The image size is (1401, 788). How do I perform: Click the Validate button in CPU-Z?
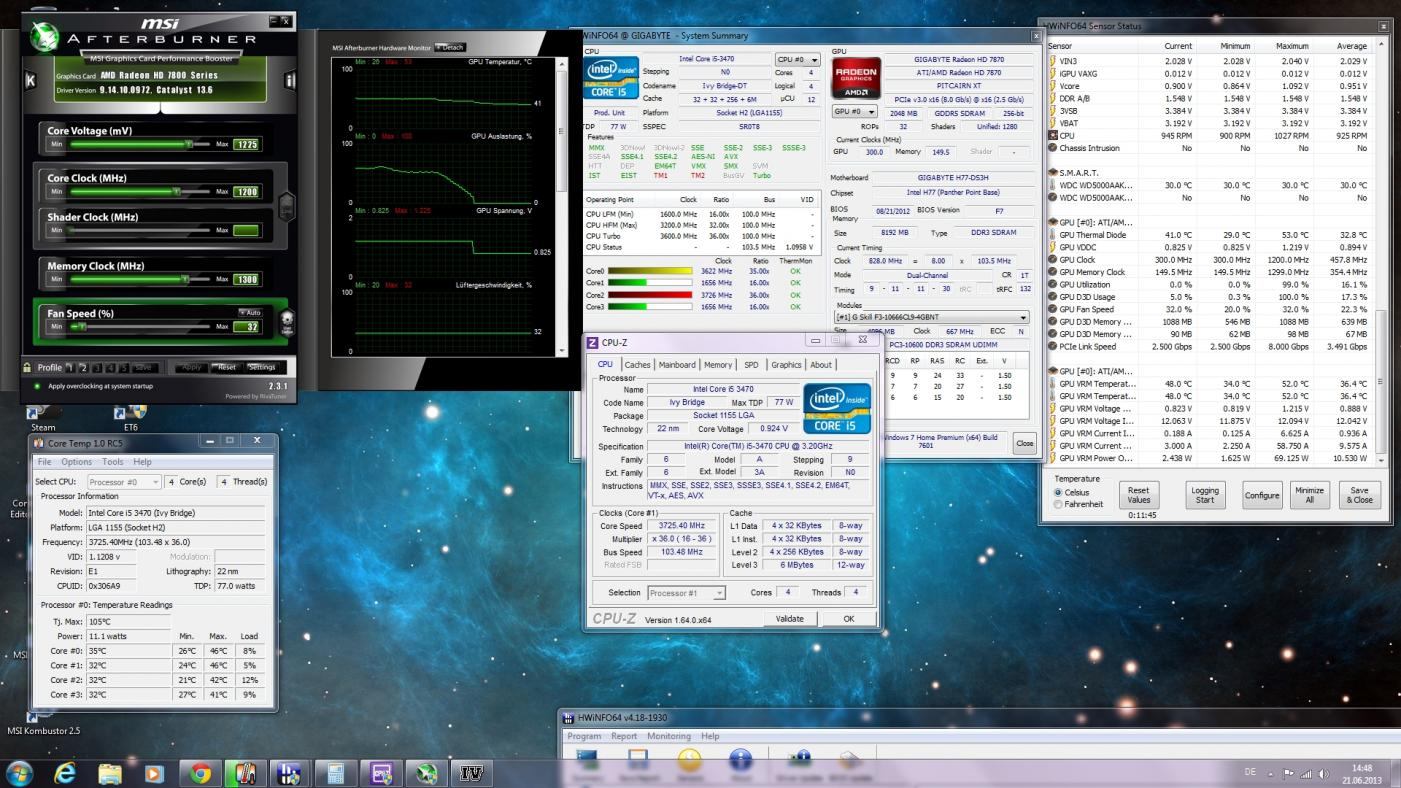pos(789,619)
